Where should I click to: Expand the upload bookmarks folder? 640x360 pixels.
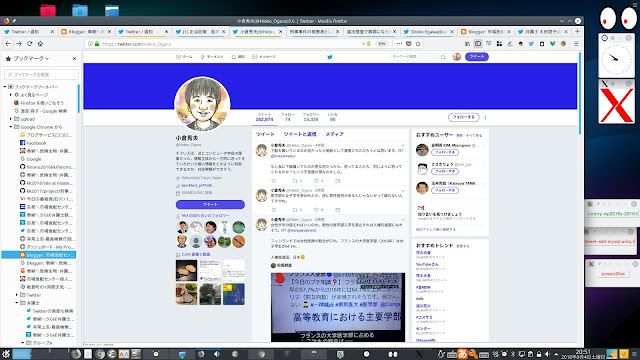click(x=11, y=119)
